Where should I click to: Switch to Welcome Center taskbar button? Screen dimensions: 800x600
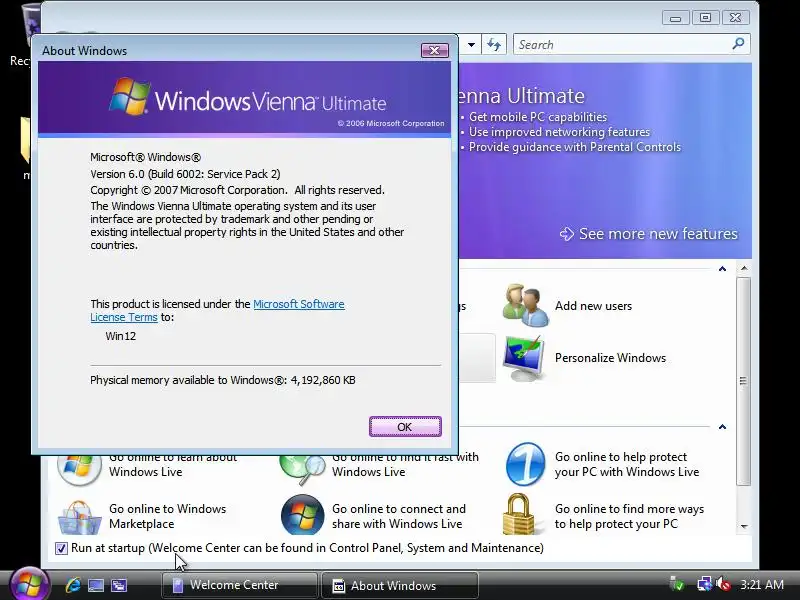[x=239, y=585]
